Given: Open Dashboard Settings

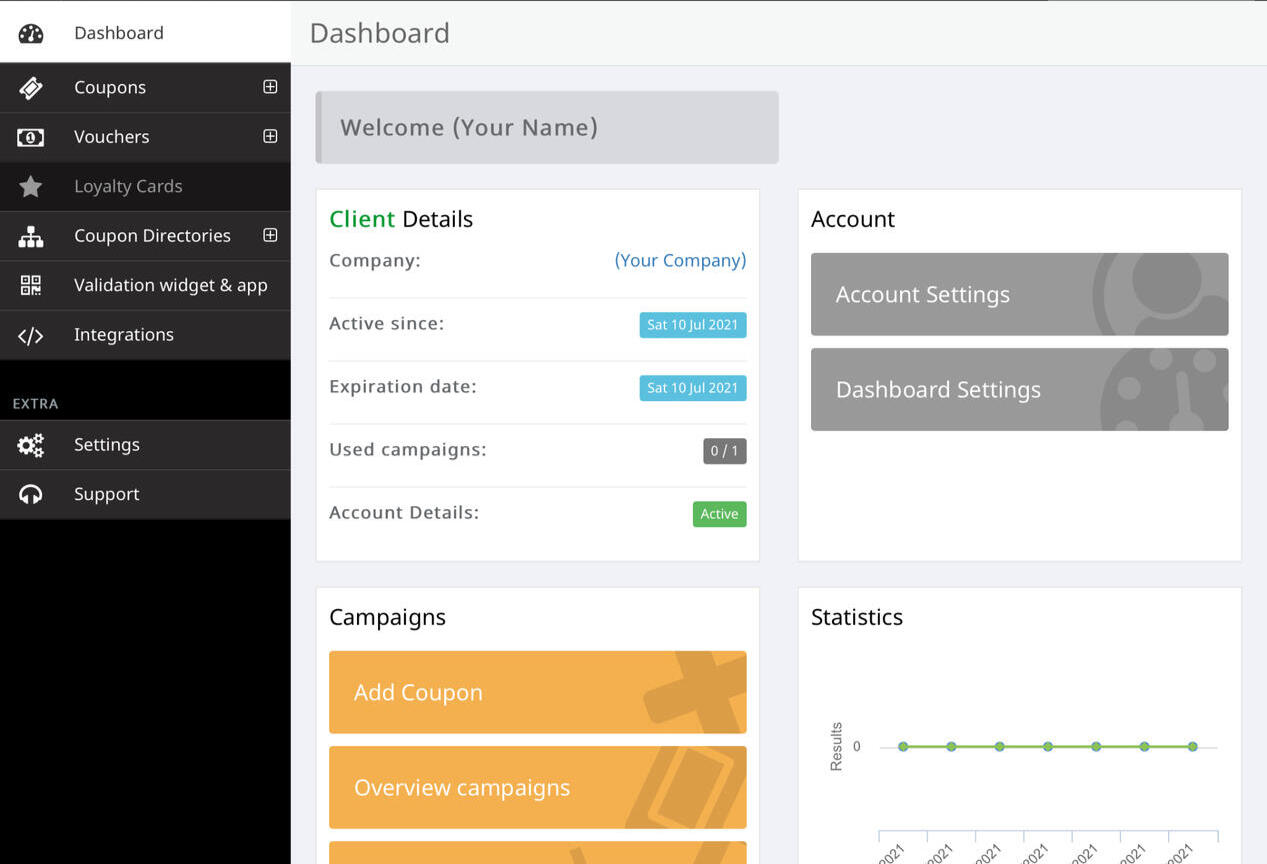Looking at the screenshot, I should pyautogui.click(x=1019, y=389).
